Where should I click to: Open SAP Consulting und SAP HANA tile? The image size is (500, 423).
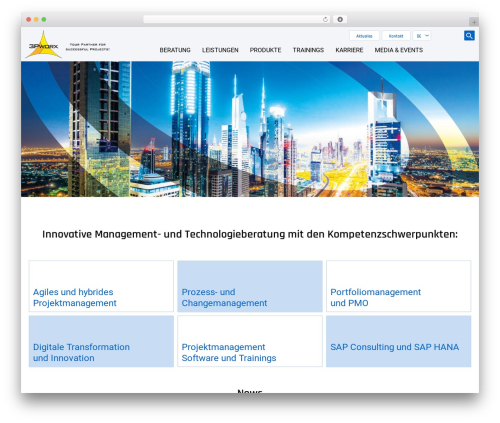tap(399, 341)
